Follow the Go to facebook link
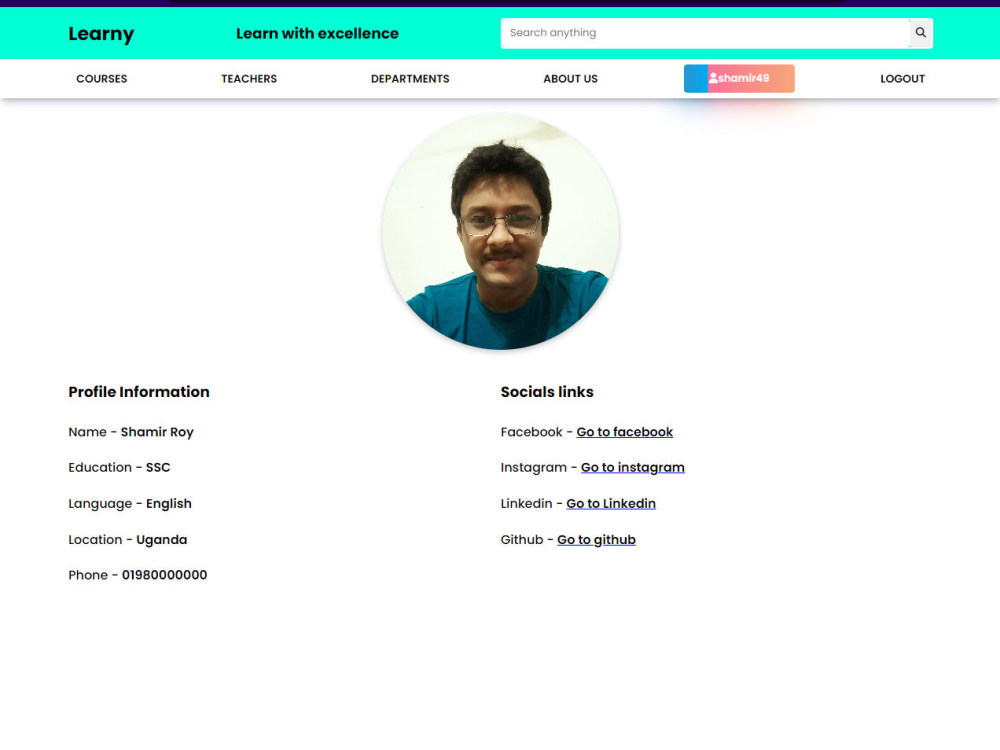Viewport: 1000px width, 750px height. pyautogui.click(x=624, y=432)
